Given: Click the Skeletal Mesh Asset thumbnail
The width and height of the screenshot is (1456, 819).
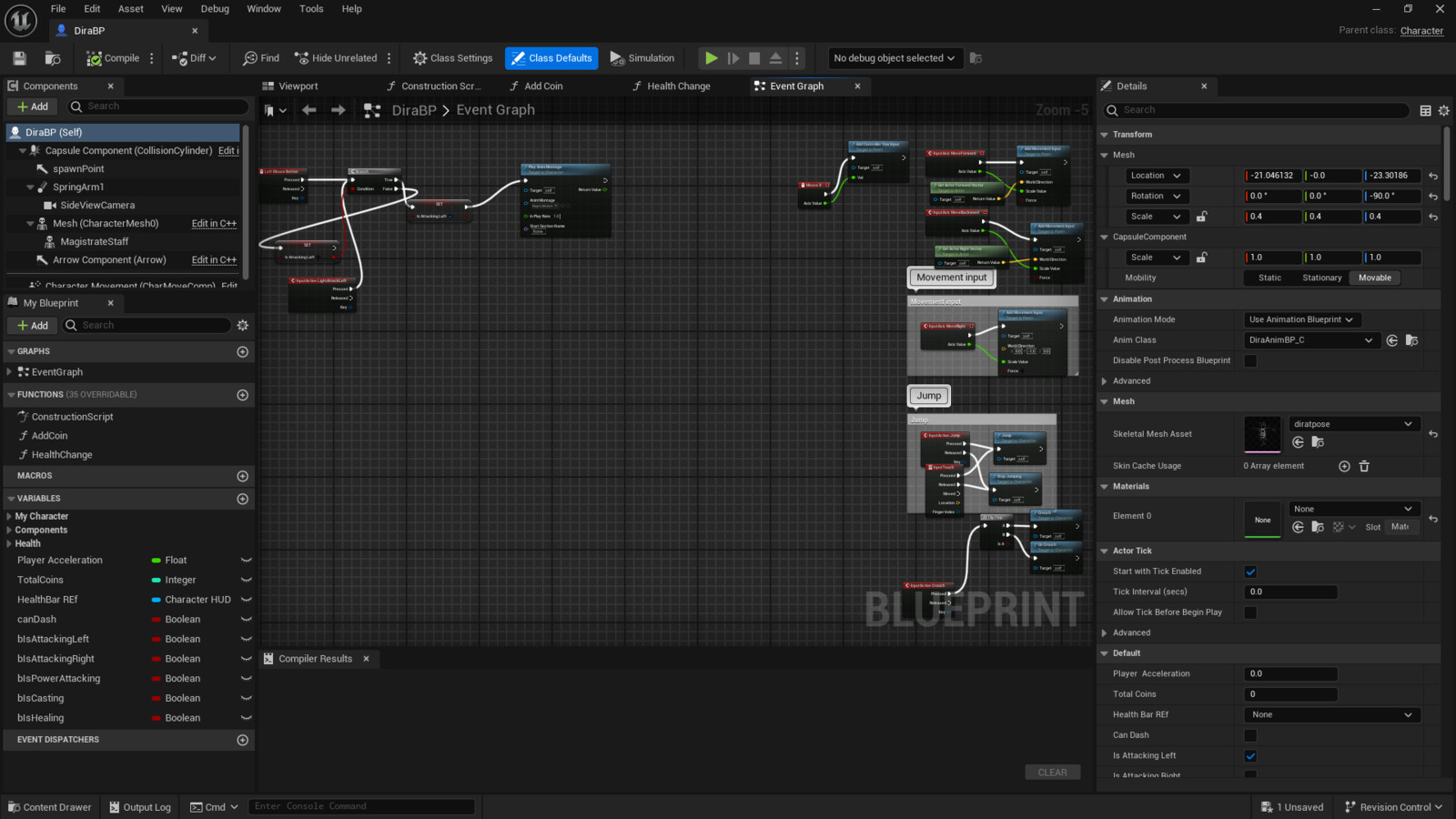Looking at the screenshot, I should coord(1262,433).
